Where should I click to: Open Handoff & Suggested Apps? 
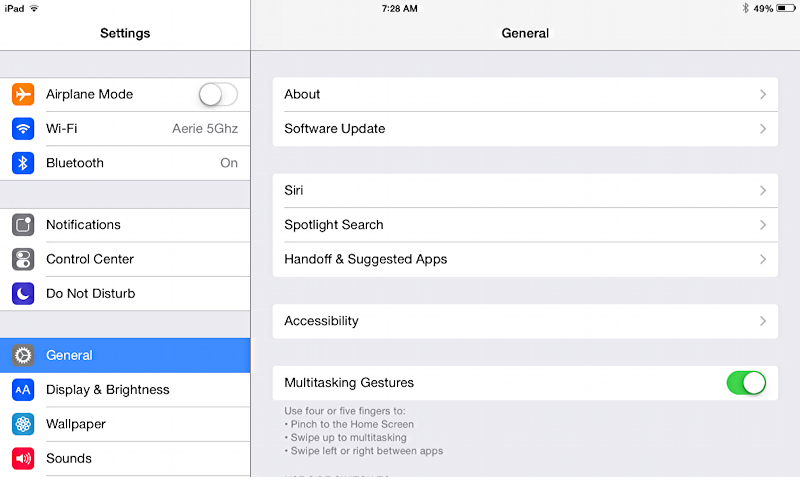tap(525, 260)
